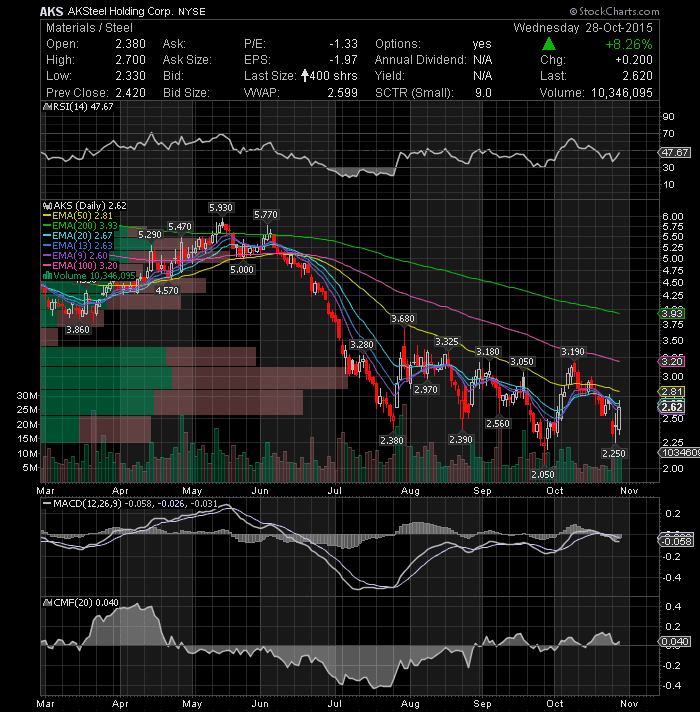Click the 3.050 price annotation
This screenshot has width=700, height=712.
pos(522,361)
